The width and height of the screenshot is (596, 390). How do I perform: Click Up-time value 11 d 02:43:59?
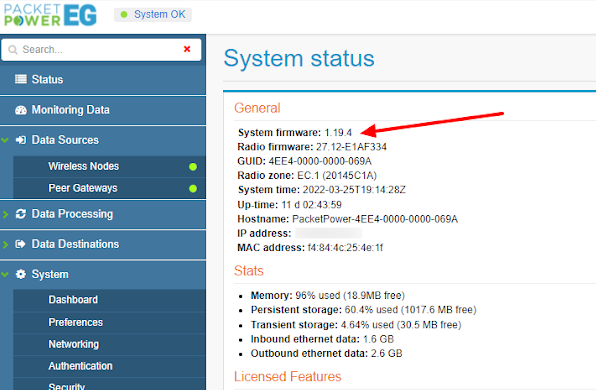click(312, 205)
